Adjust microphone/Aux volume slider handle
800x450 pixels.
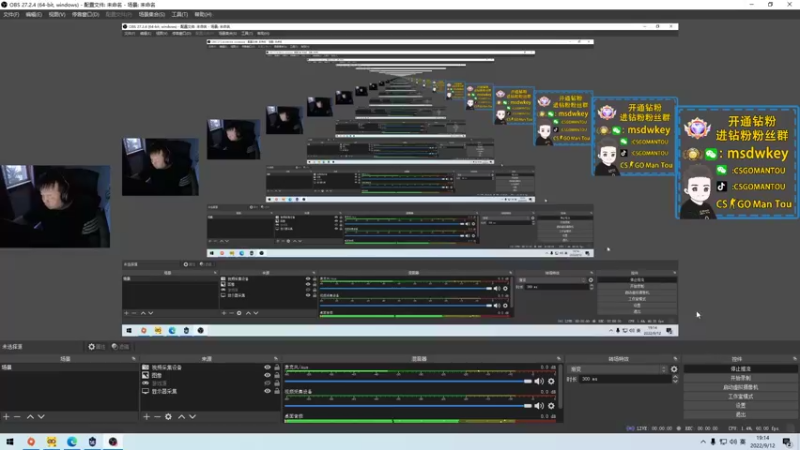pos(528,381)
